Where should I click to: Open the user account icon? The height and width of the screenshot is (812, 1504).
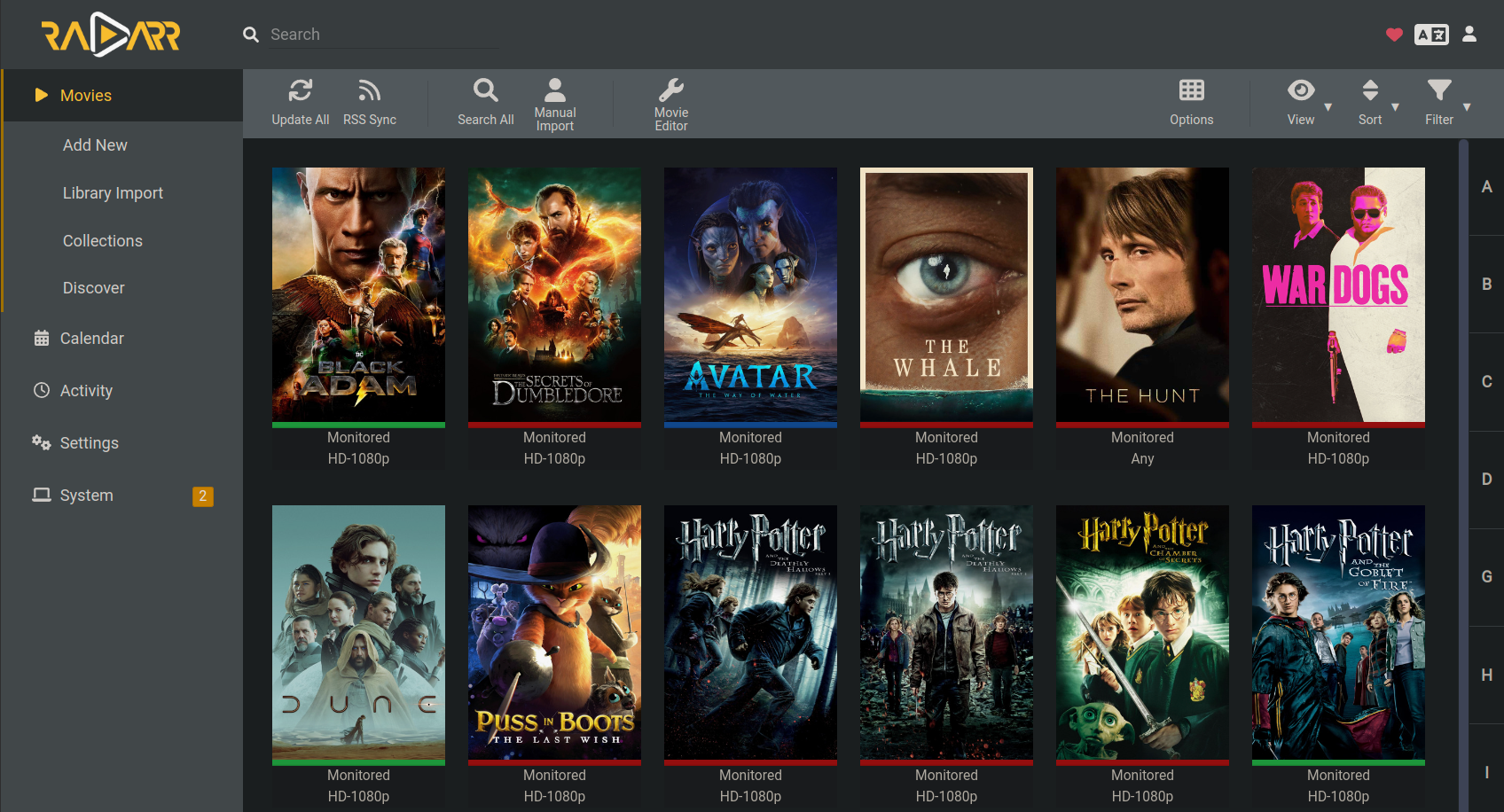(1469, 34)
